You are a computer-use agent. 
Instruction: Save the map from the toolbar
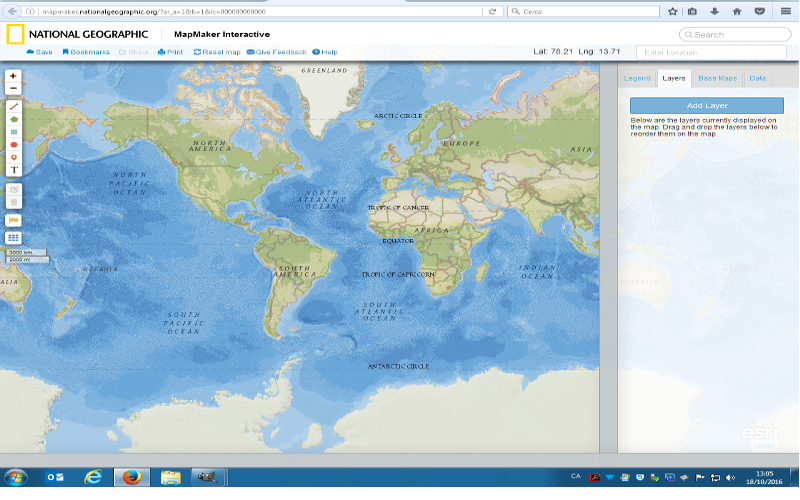40,51
